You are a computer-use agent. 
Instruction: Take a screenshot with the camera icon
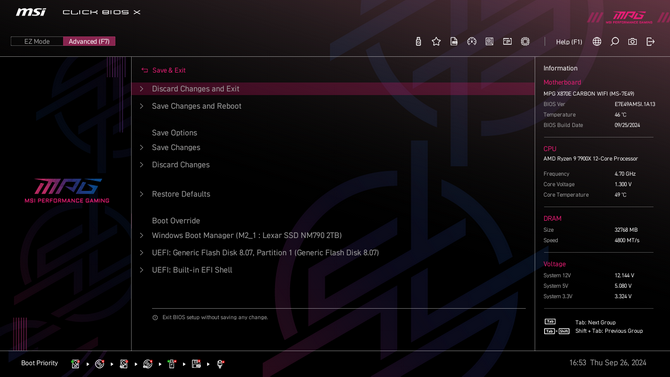pos(632,41)
